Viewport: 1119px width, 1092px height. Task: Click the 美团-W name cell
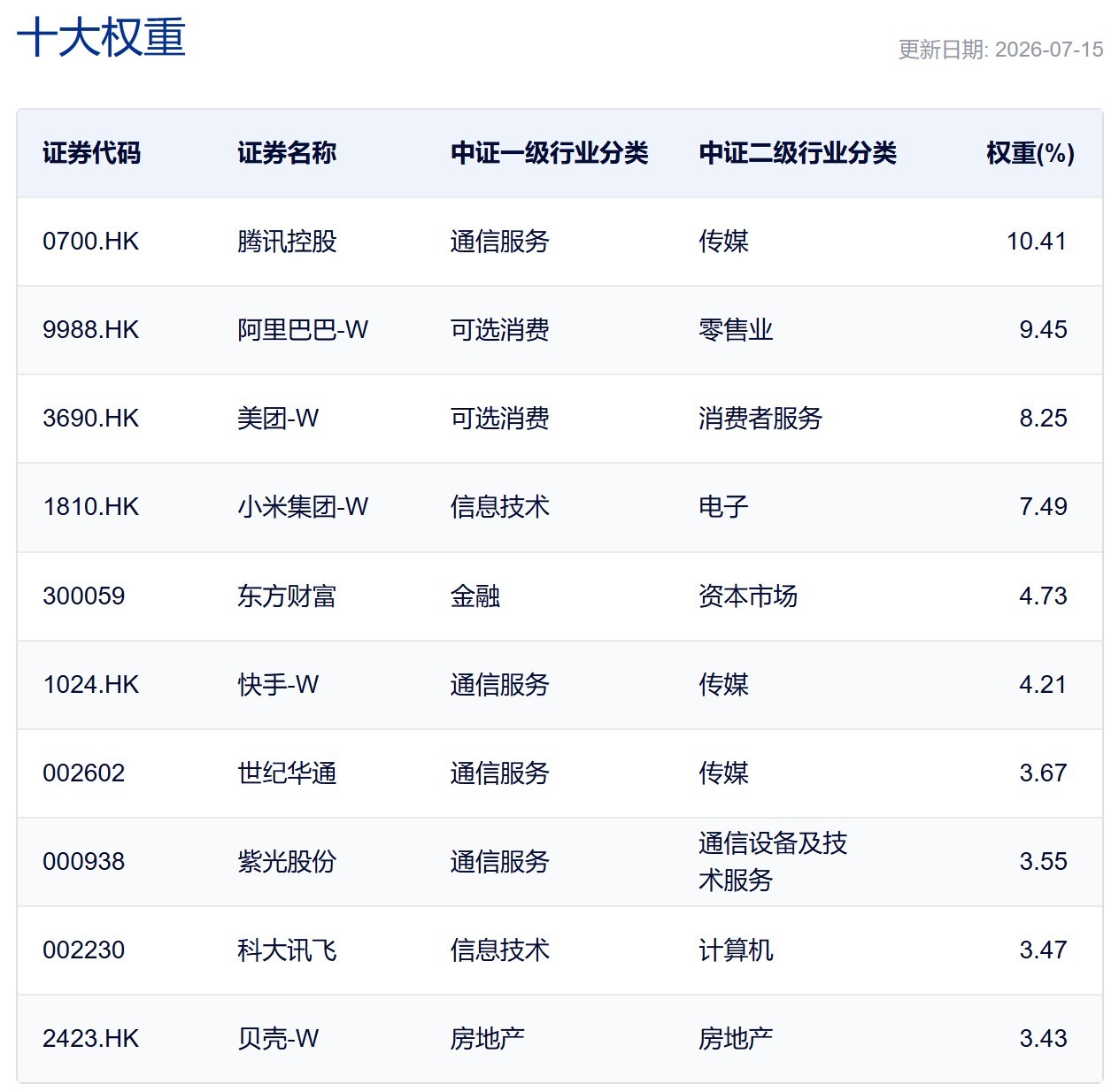[x=278, y=419]
